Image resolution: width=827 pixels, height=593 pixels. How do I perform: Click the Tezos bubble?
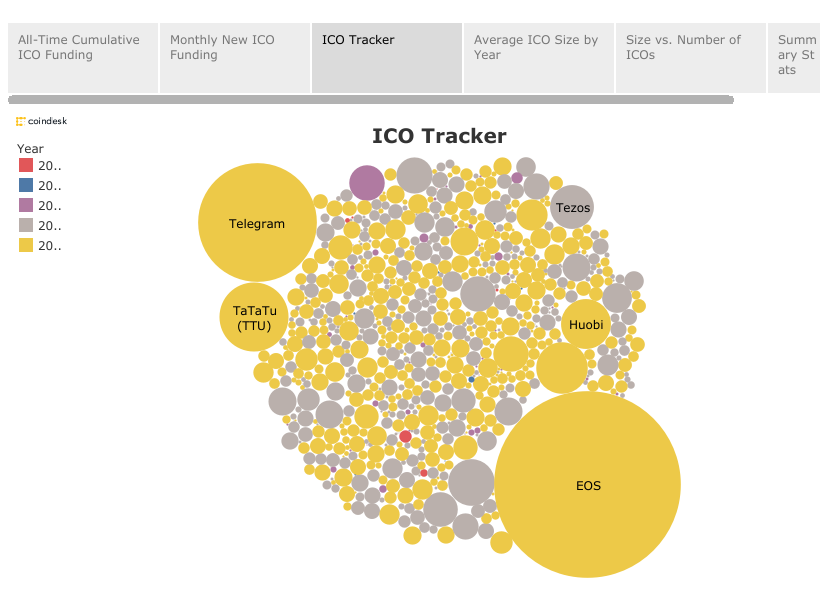tap(572, 207)
